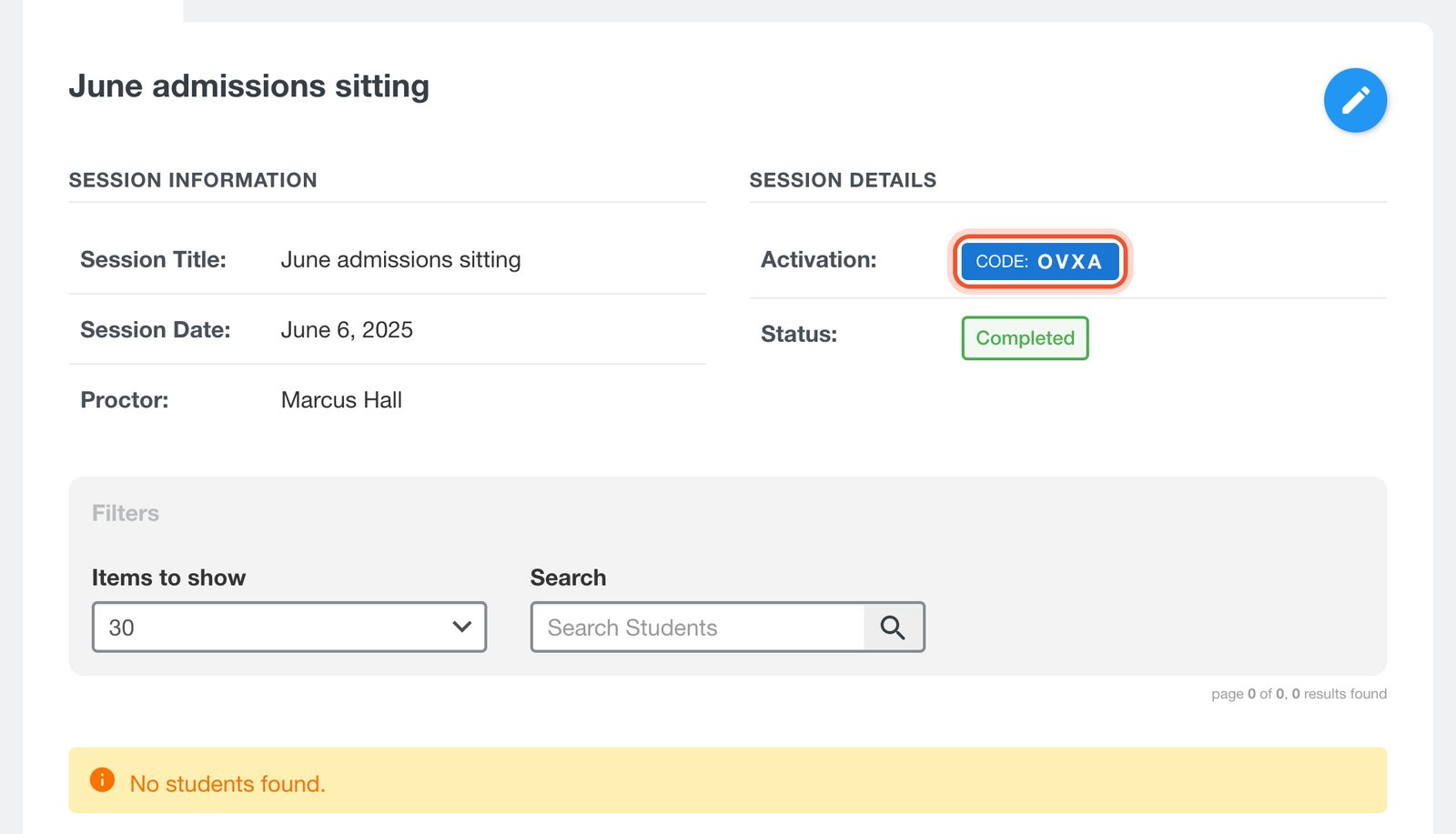Click the 'Items to show' label
The height and width of the screenshot is (834, 1456).
(169, 578)
